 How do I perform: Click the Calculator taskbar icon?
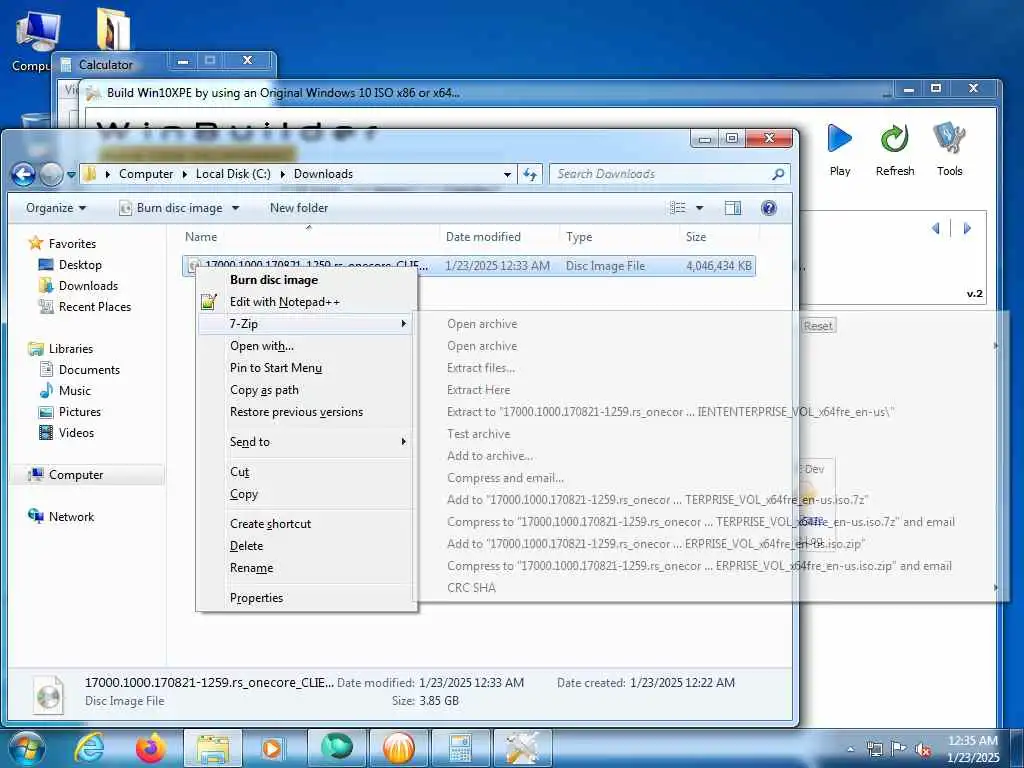coord(460,748)
